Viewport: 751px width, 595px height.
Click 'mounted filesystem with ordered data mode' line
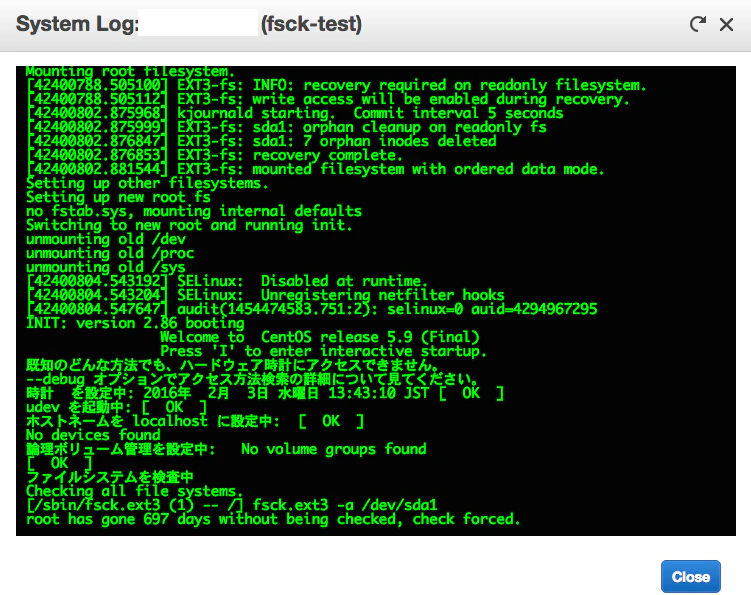pyautogui.click(x=315, y=169)
